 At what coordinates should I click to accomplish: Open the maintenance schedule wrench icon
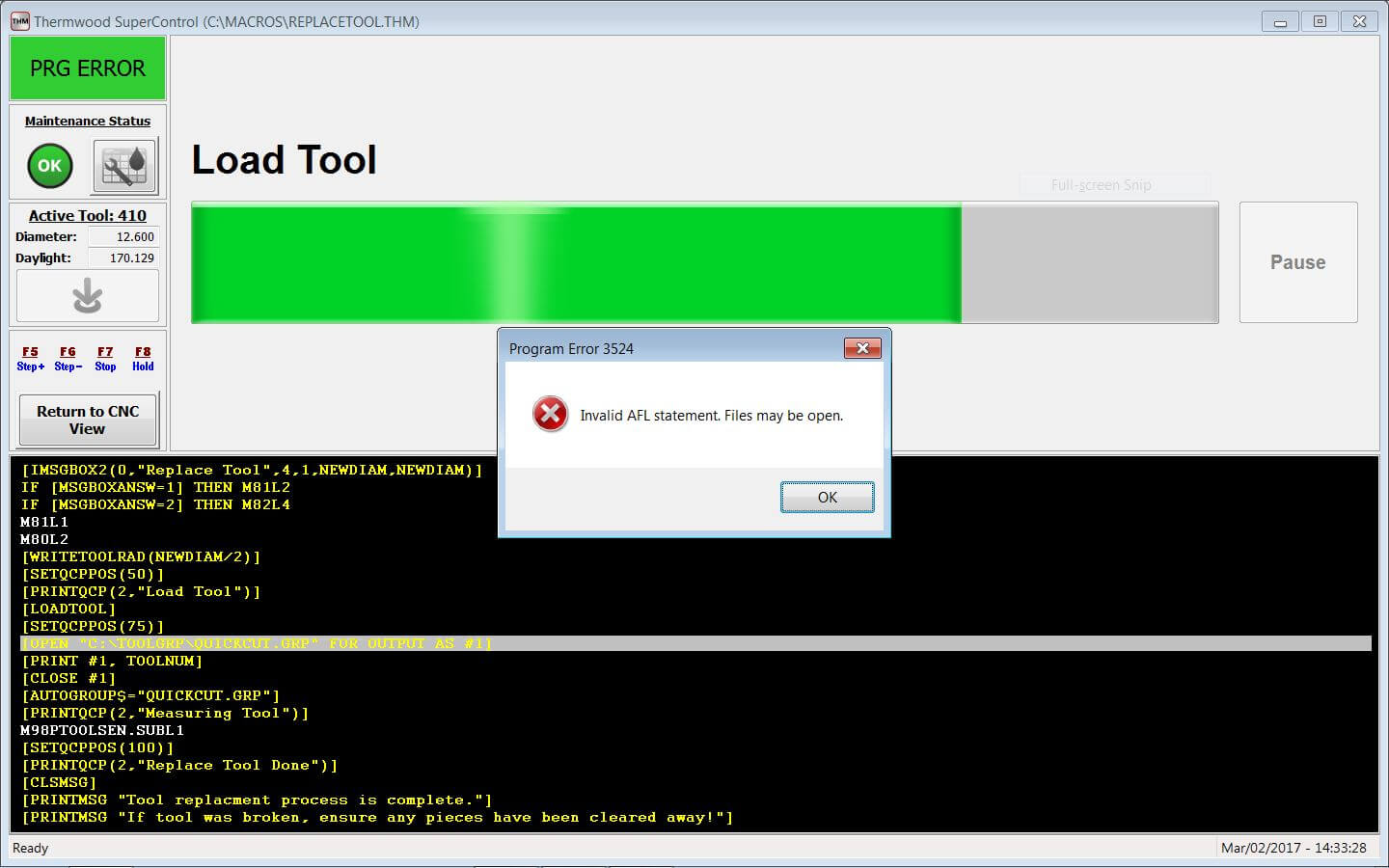click(x=124, y=165)
